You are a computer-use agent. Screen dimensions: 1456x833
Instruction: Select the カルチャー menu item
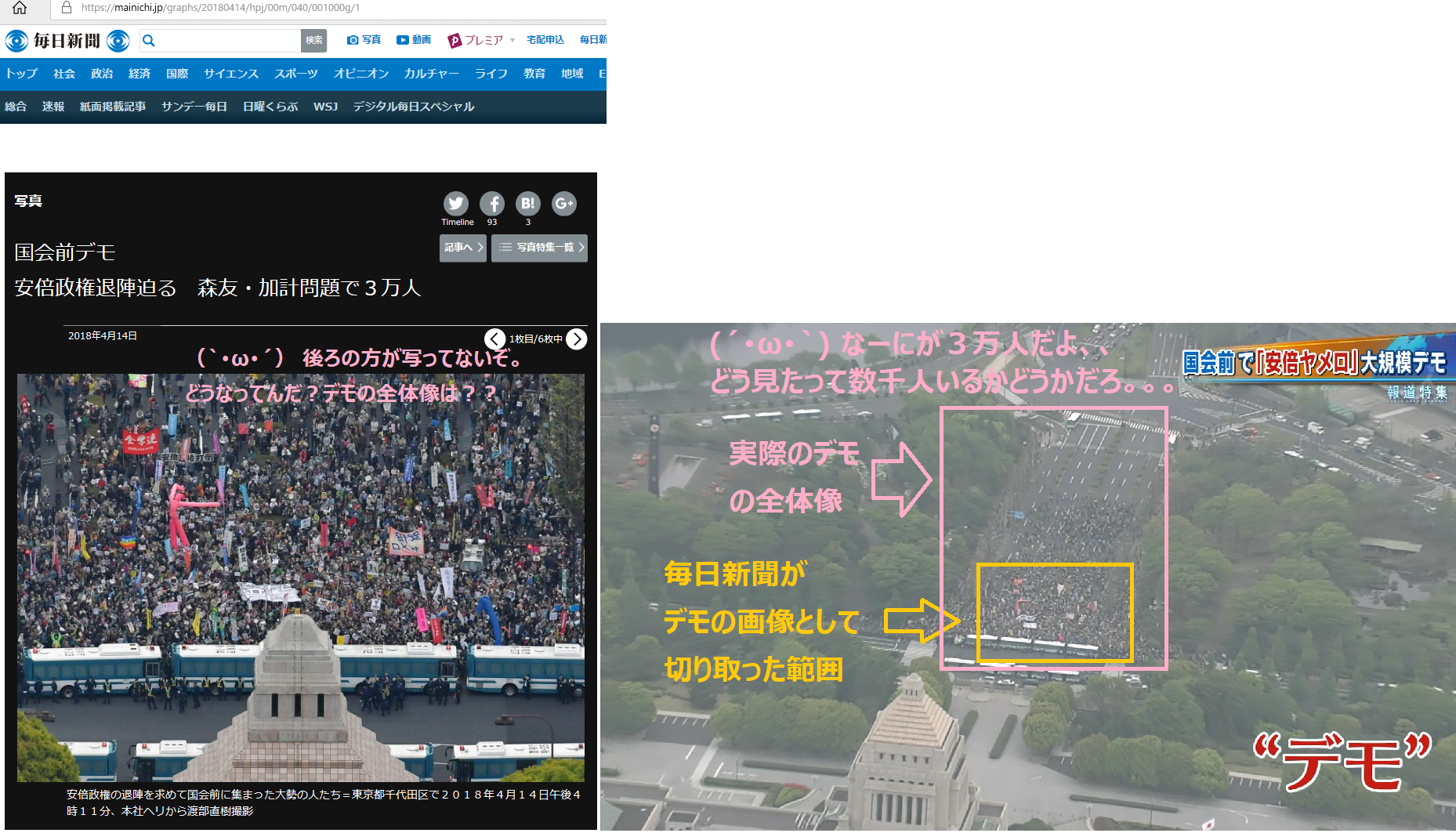tap(432, 74)
